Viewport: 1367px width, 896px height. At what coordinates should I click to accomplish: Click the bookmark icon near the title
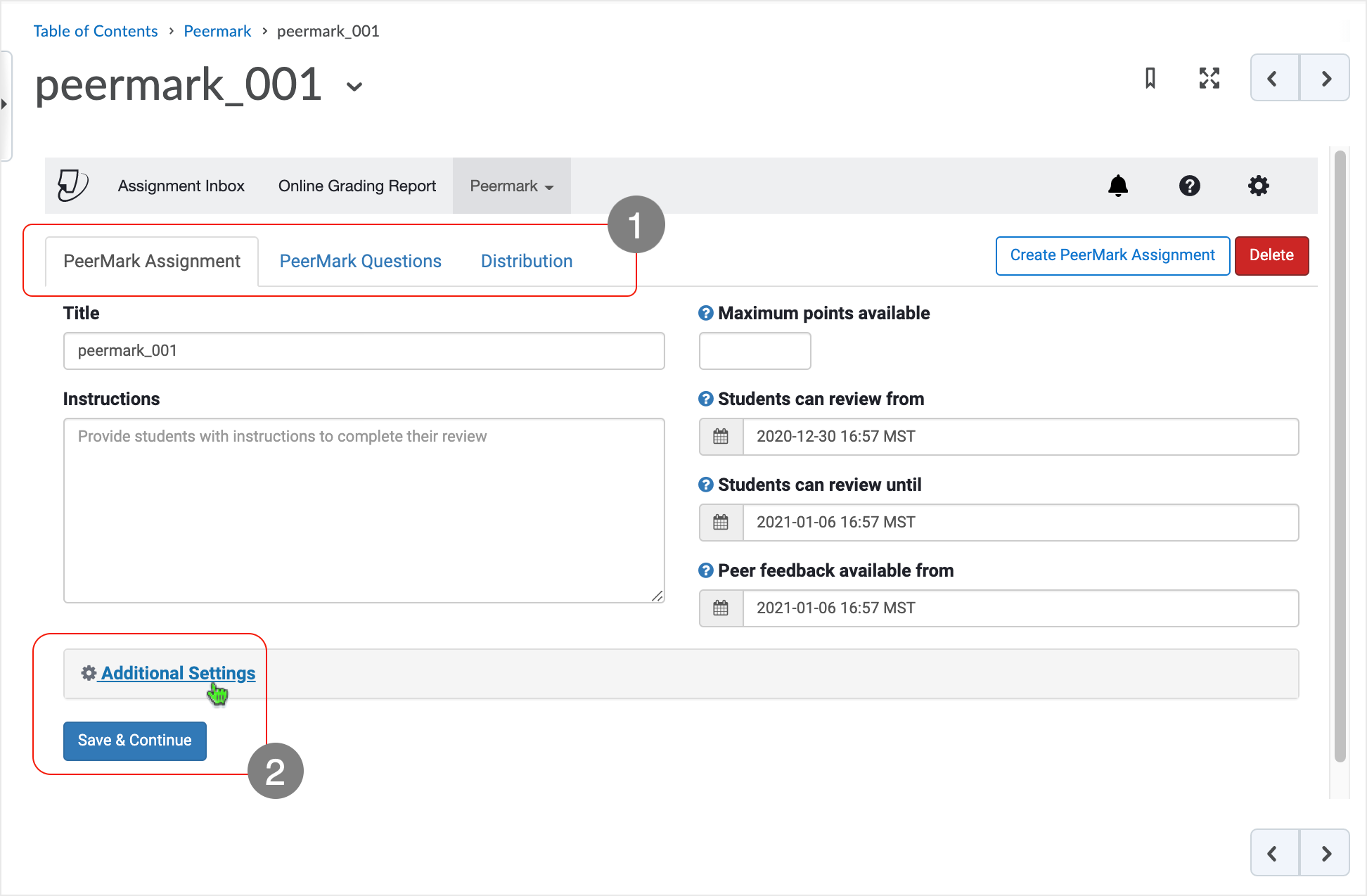click(1150, 78)
